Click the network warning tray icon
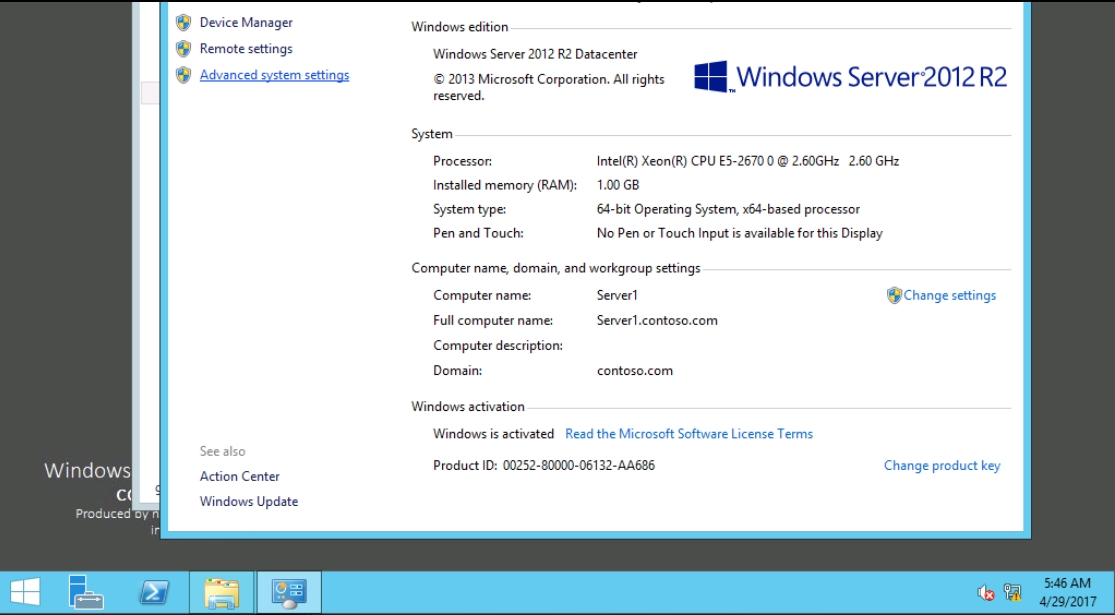 (x=1013, y=592)
